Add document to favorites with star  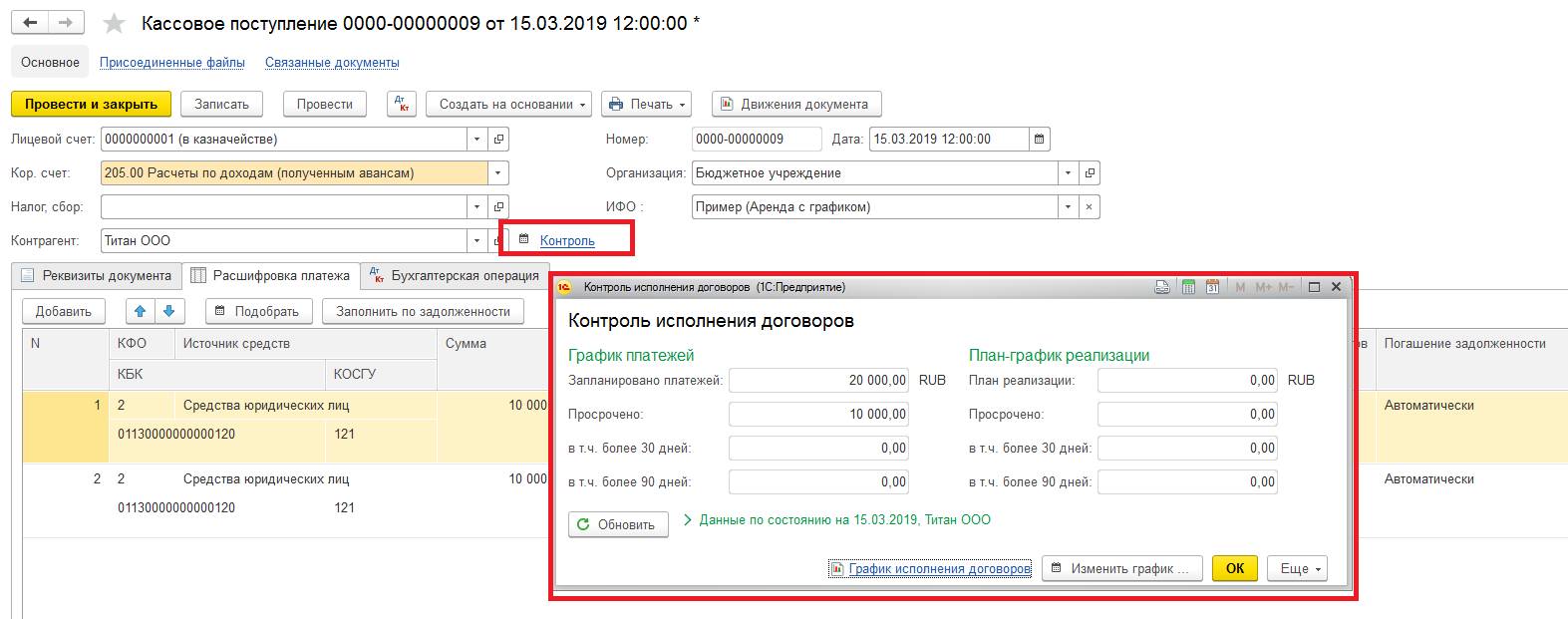115,23
